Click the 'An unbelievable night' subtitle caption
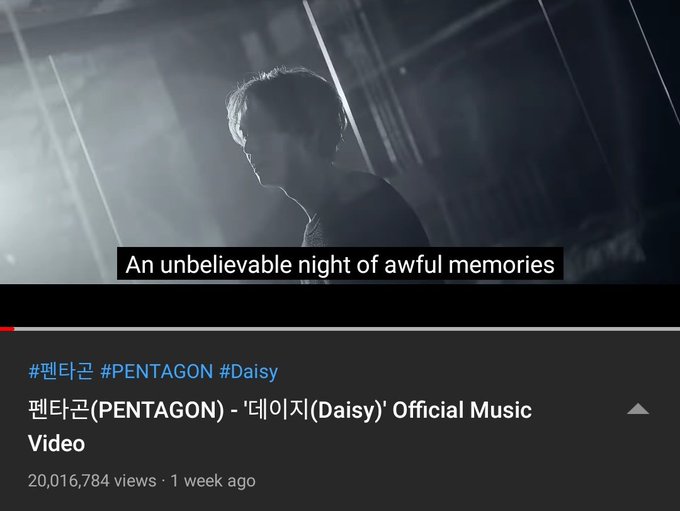The width and height of the screenshot is (680, 511). click(x=340, y=264)
